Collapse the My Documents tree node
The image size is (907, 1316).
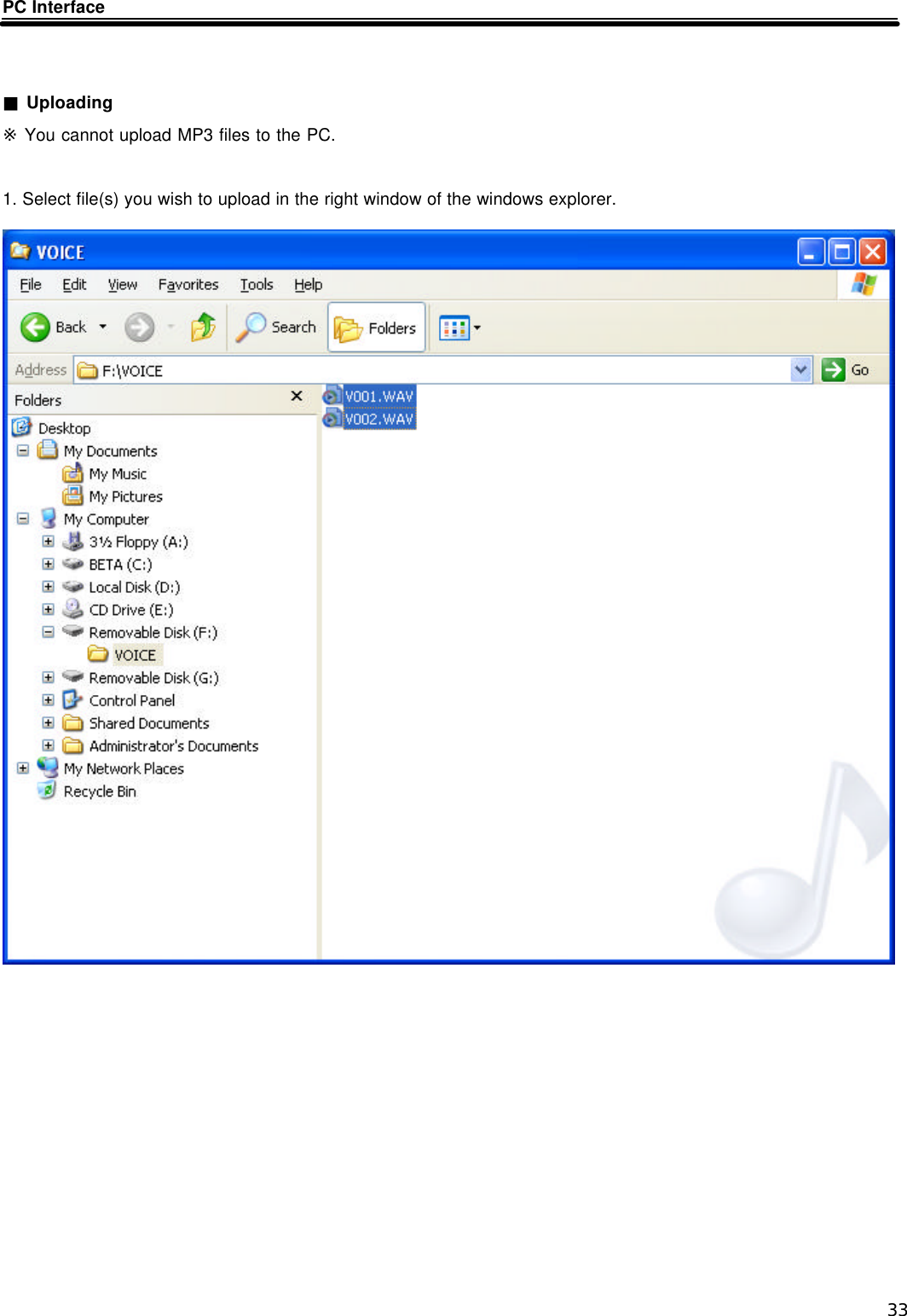(23, 450)
